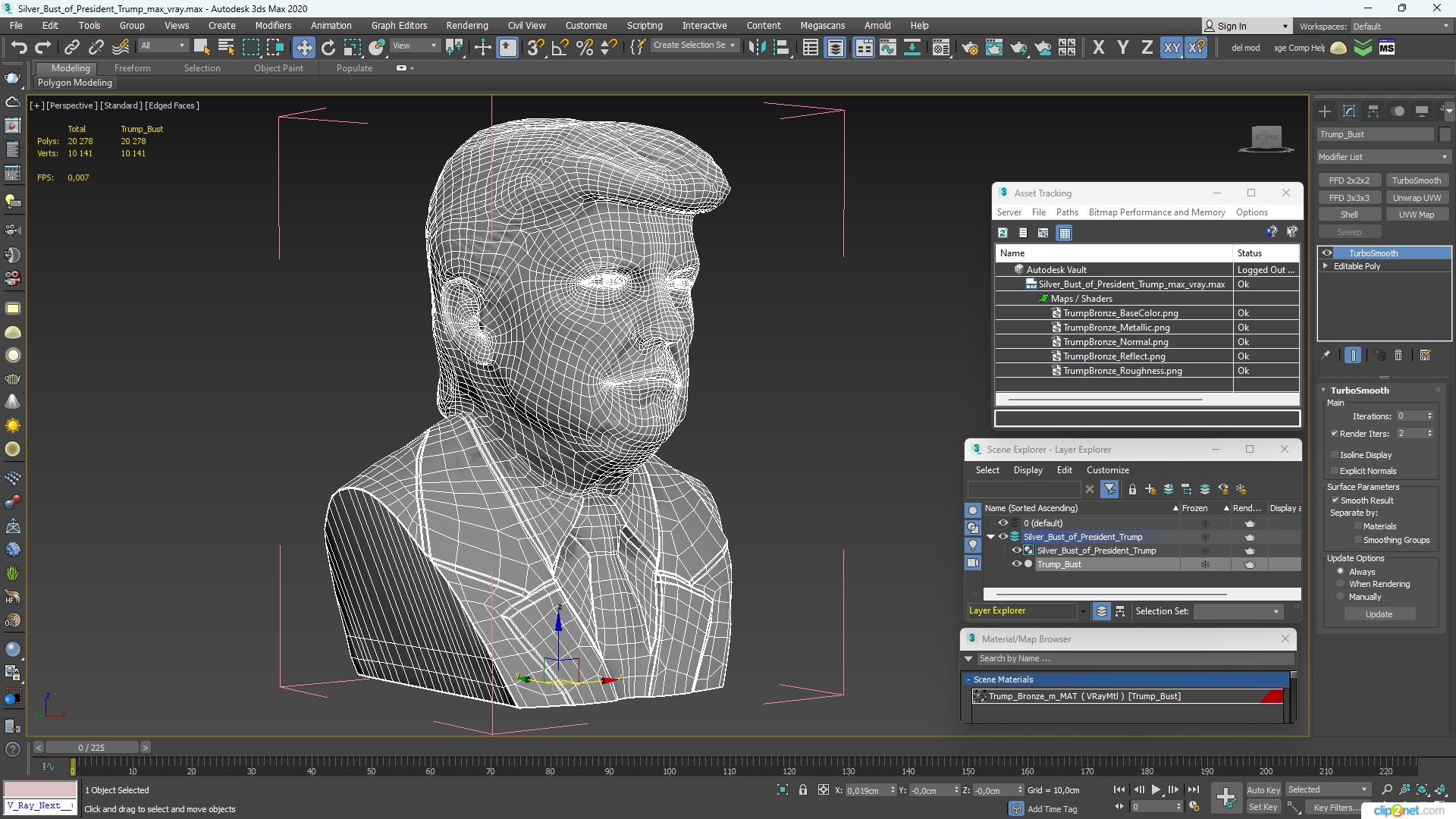Click the Key Filters button

[x=1337, y=808]
